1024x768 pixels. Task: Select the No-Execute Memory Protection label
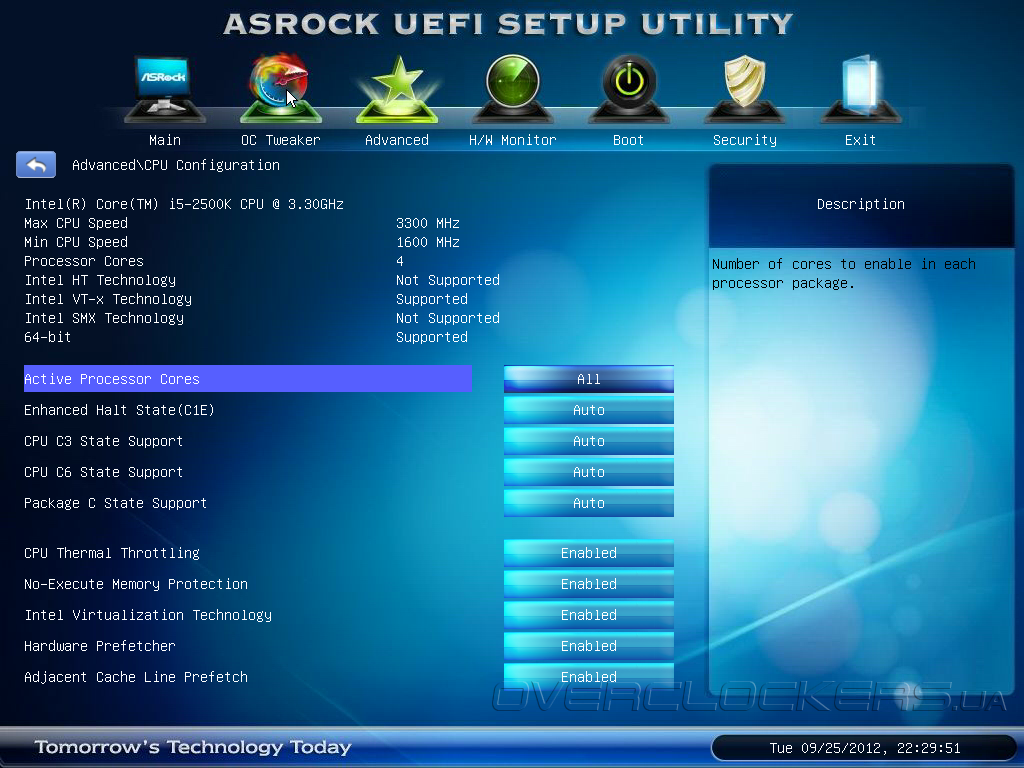coord(136,584)
